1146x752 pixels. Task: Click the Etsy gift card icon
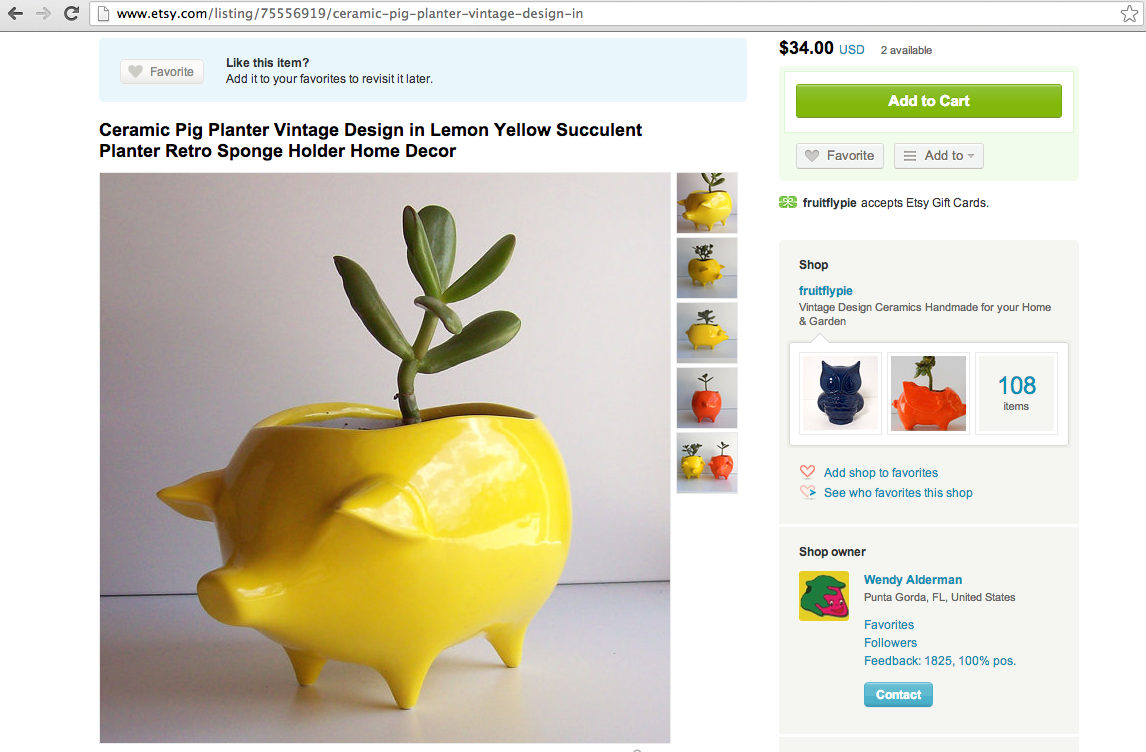[x=788, y=202]
